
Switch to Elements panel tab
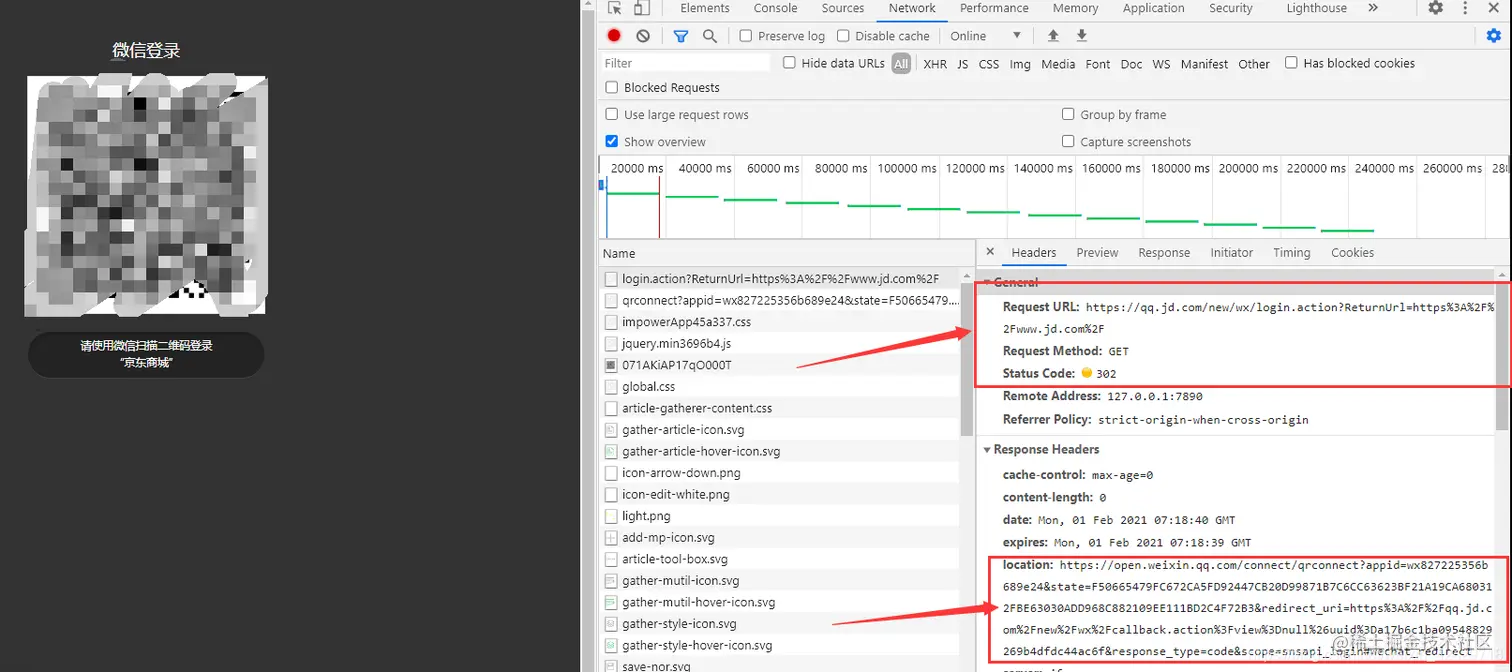[705, 8]
